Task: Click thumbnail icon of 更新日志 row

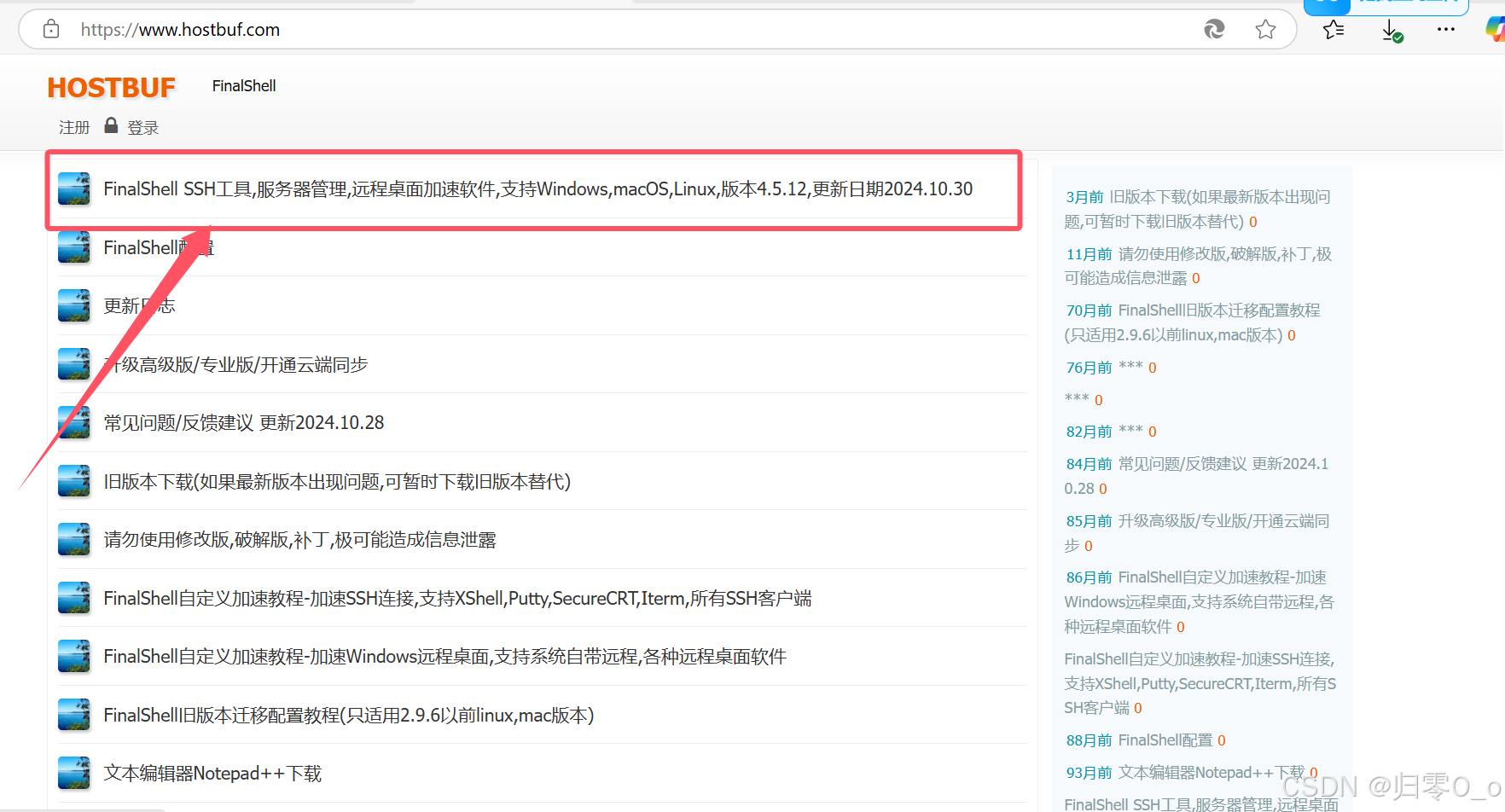Action: 74,305
